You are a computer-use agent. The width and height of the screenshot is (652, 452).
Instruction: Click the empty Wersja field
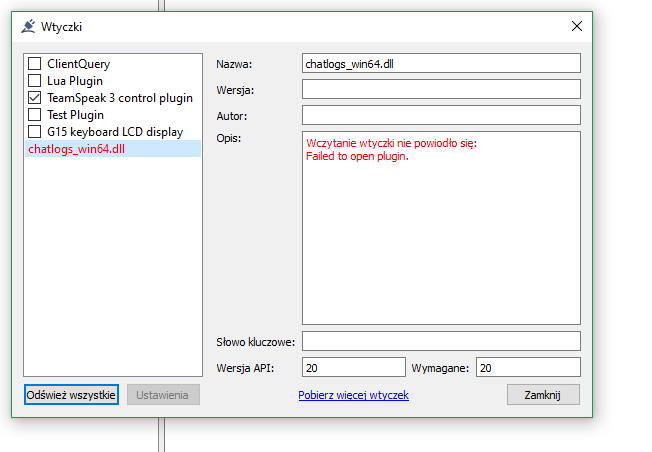440,89
